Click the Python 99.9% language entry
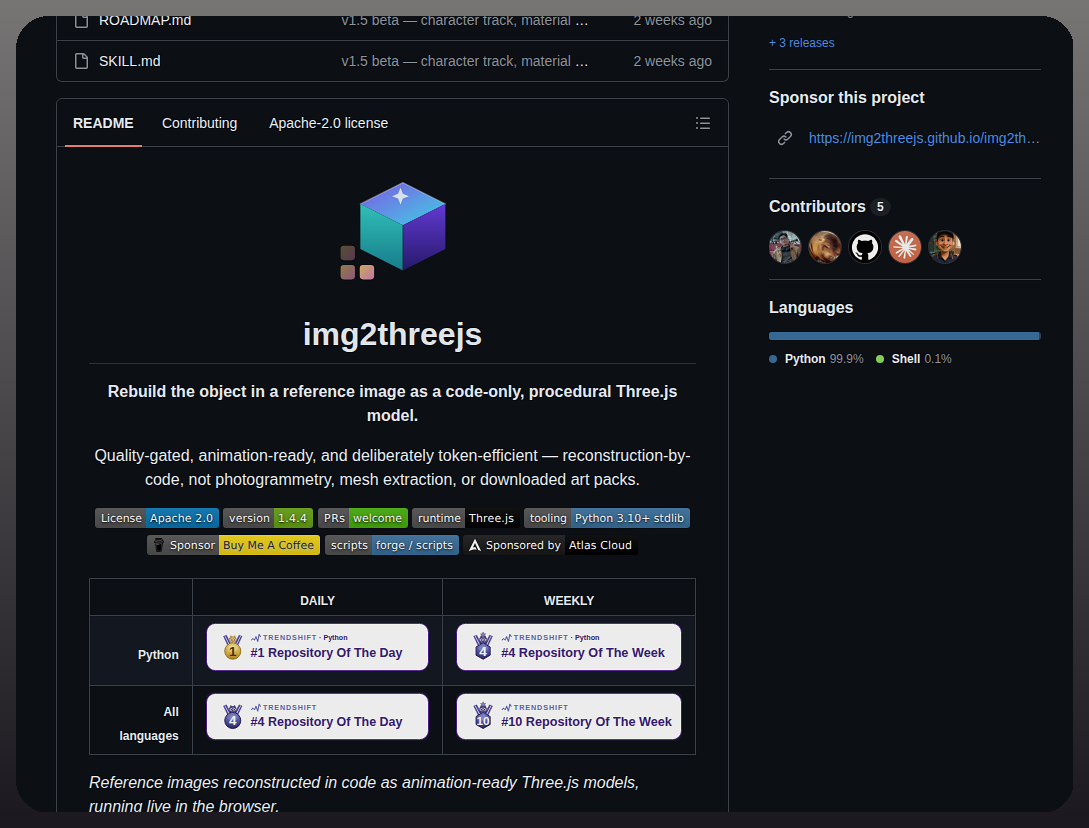 pos(817,359)
